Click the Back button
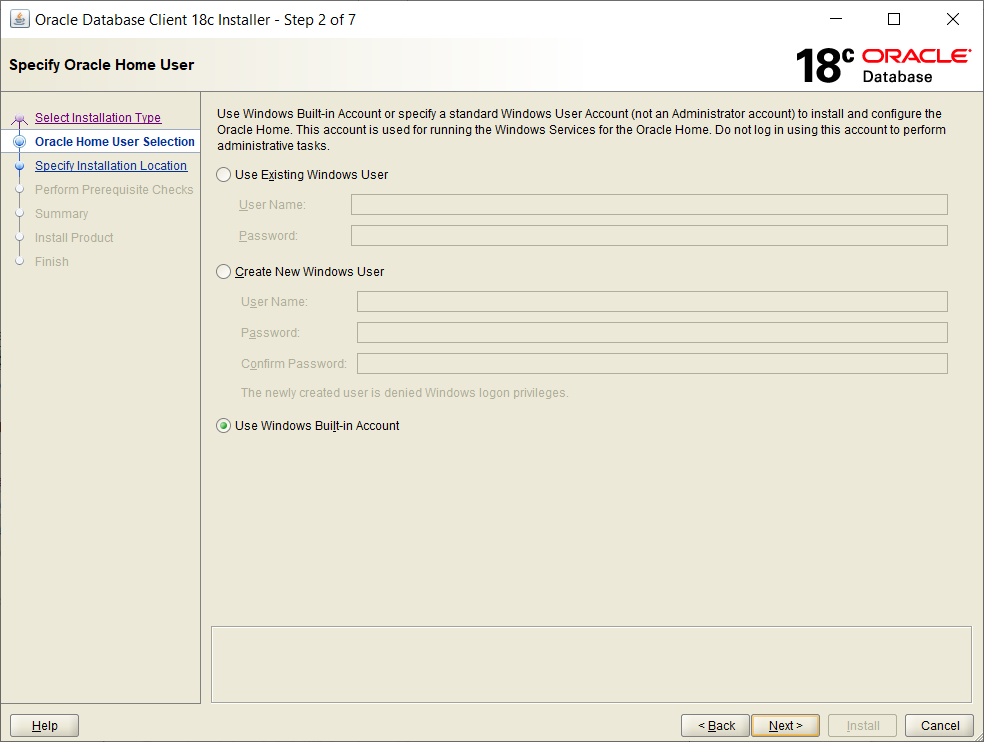Viewport: 984px width, 742px height. (x=715, y=726)
